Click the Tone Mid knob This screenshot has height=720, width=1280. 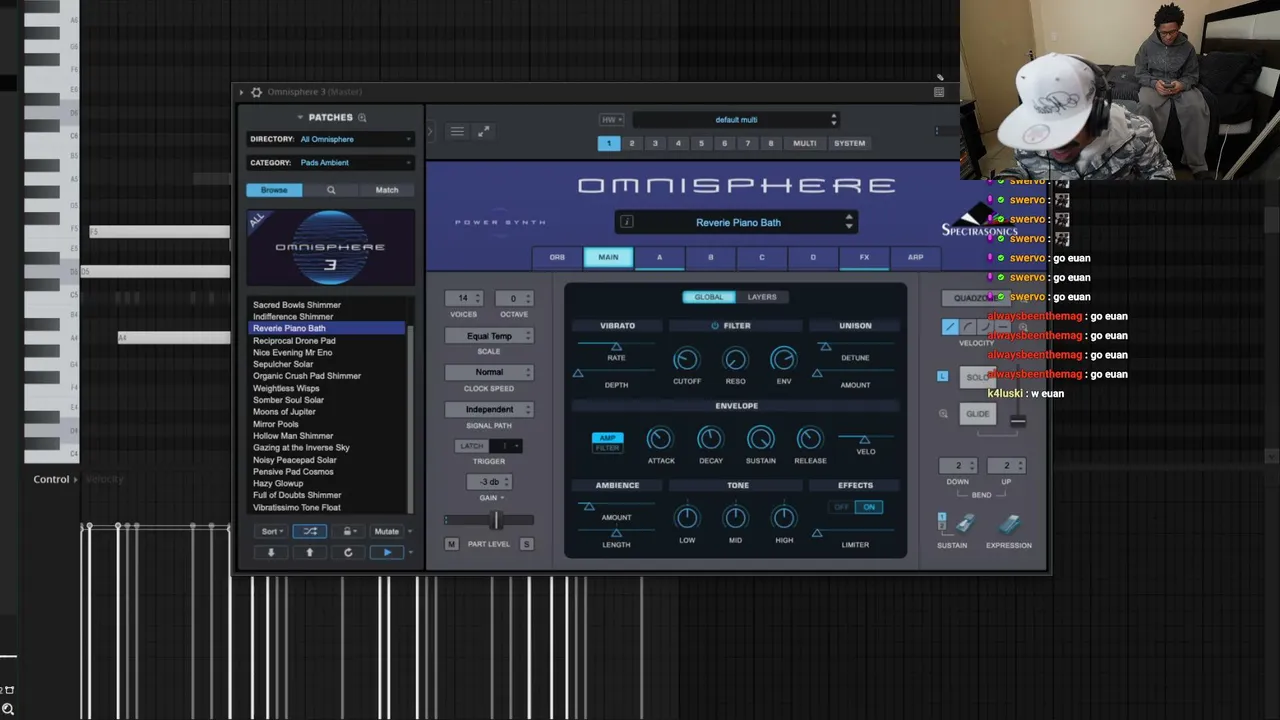coord(735,517)
